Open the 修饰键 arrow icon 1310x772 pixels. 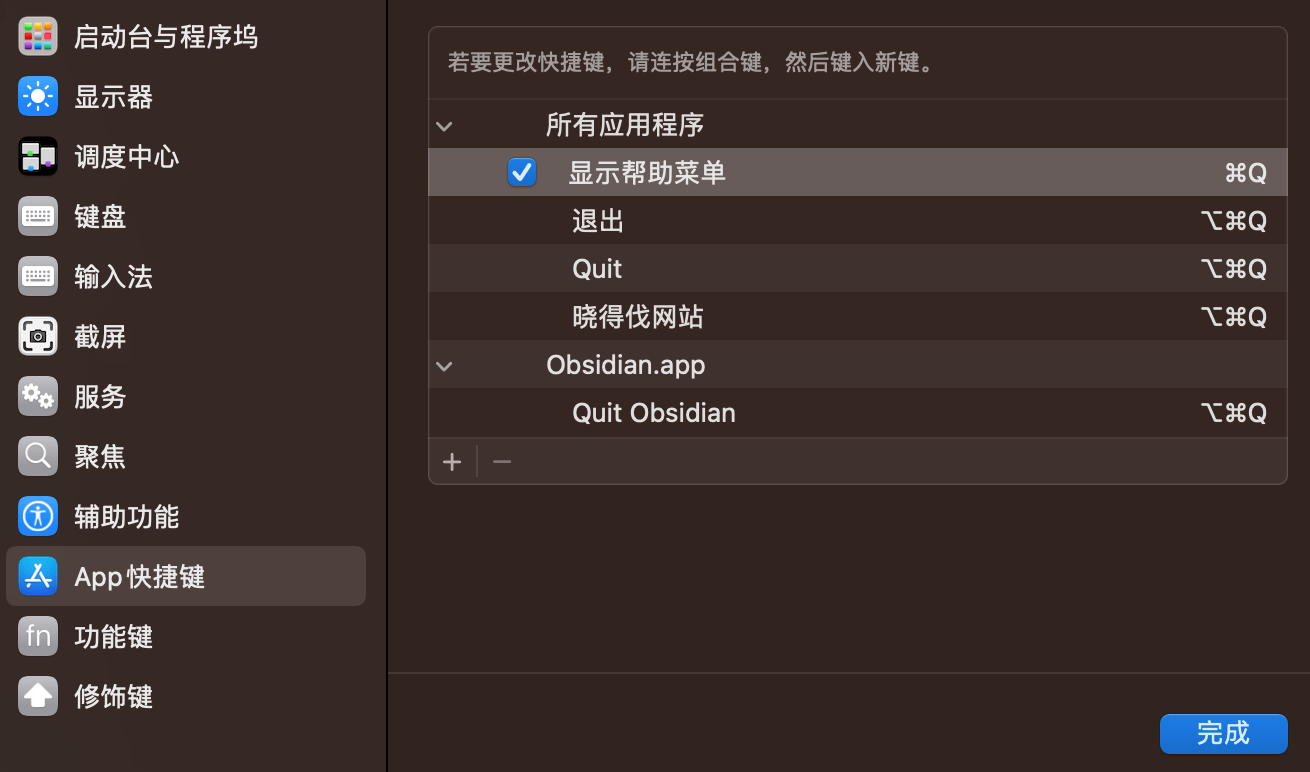(x=38, y=697)
